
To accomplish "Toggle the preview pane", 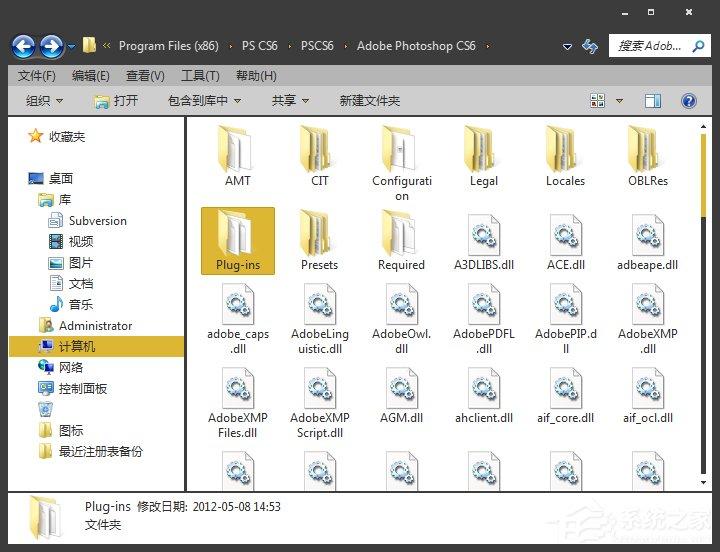I will tap(652, 101).
